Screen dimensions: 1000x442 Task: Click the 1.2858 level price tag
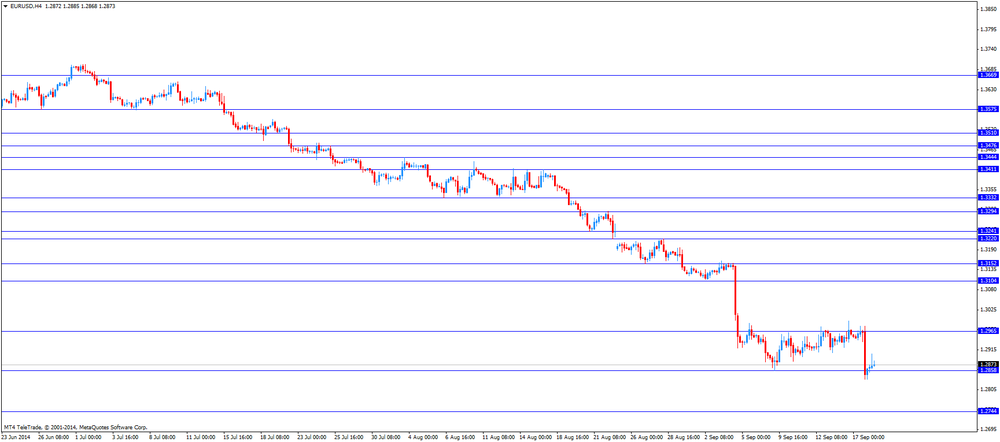[988, 370]
